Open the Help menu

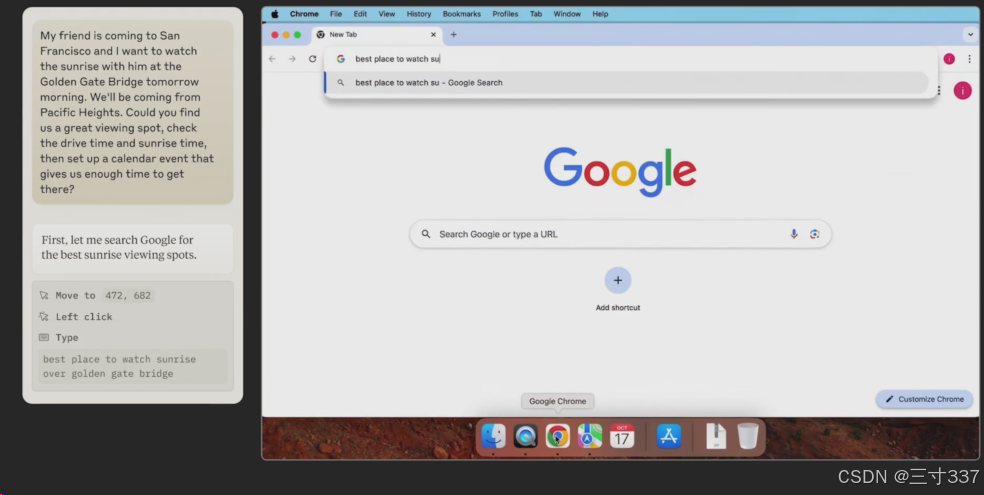[x=600, y=14]
